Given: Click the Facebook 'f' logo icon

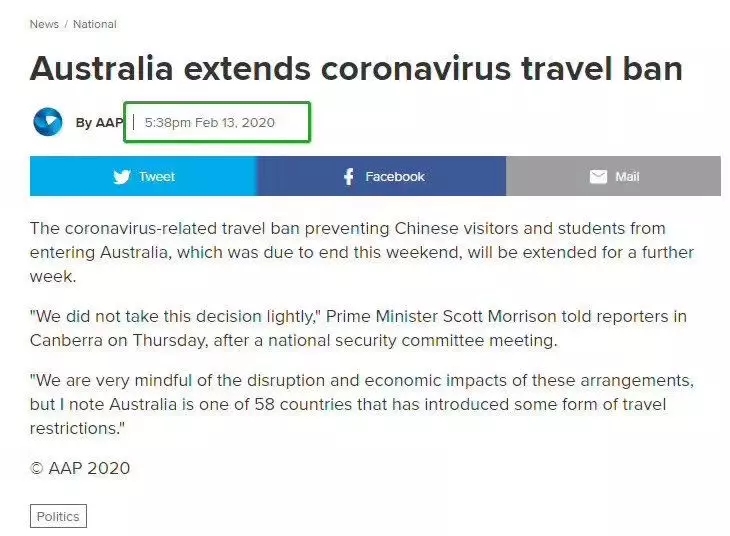Looking at the screenshot, I should (x=348, y=177).
